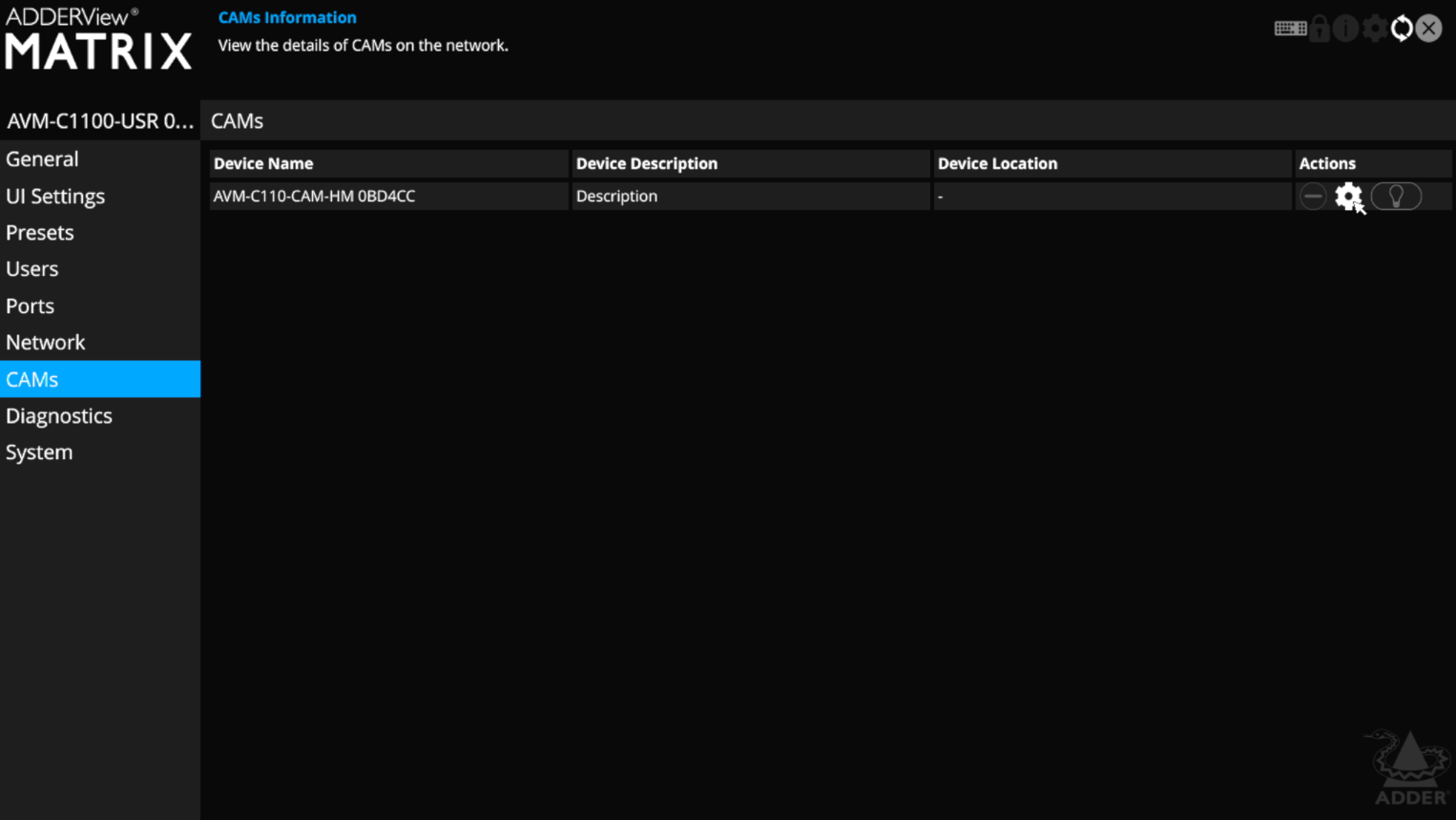Click the identify lightbulb button for the CAM
Screen dimensions: 1456x820
tap(1396, 197)
